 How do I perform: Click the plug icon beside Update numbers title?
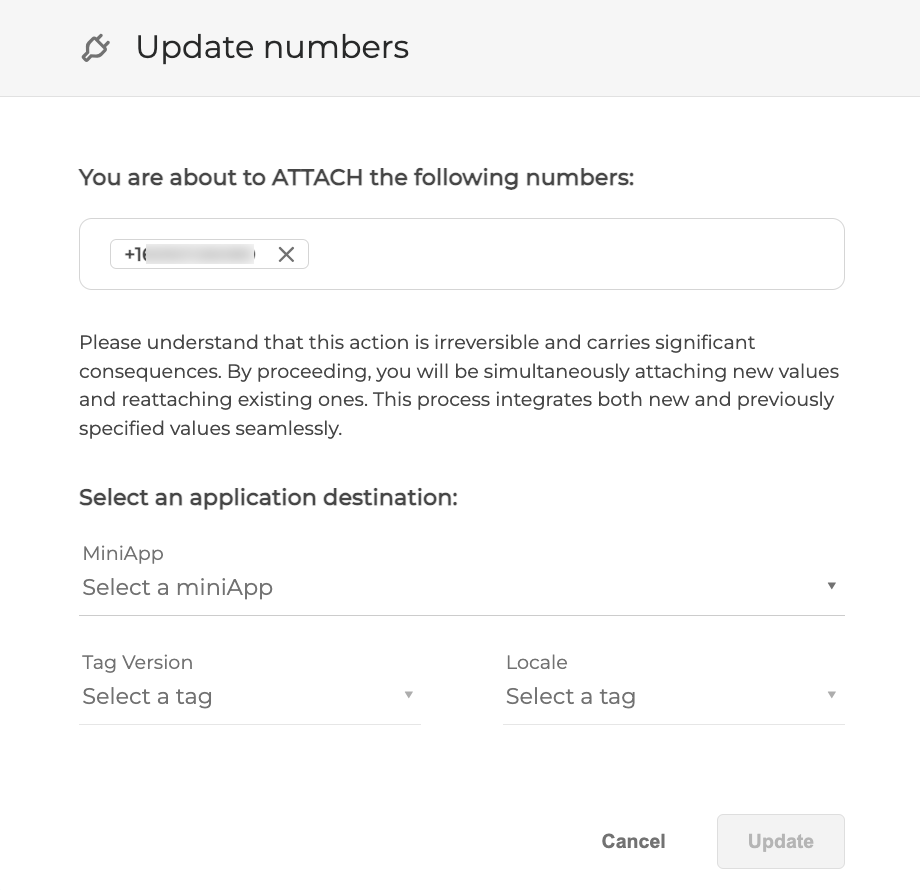pyautogui.click(x=95, y=47)
